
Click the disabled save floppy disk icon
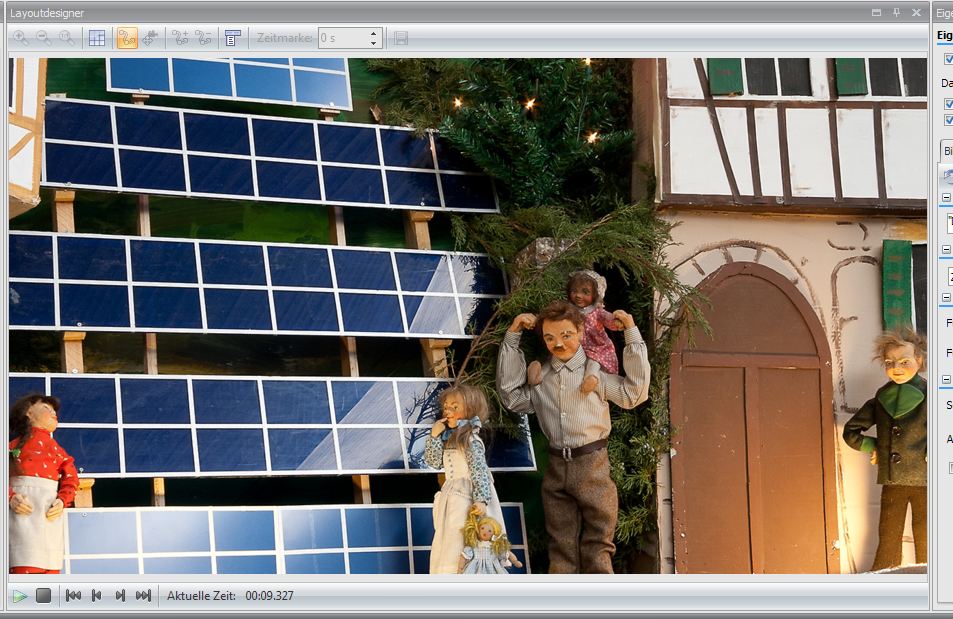coord(401,38)
